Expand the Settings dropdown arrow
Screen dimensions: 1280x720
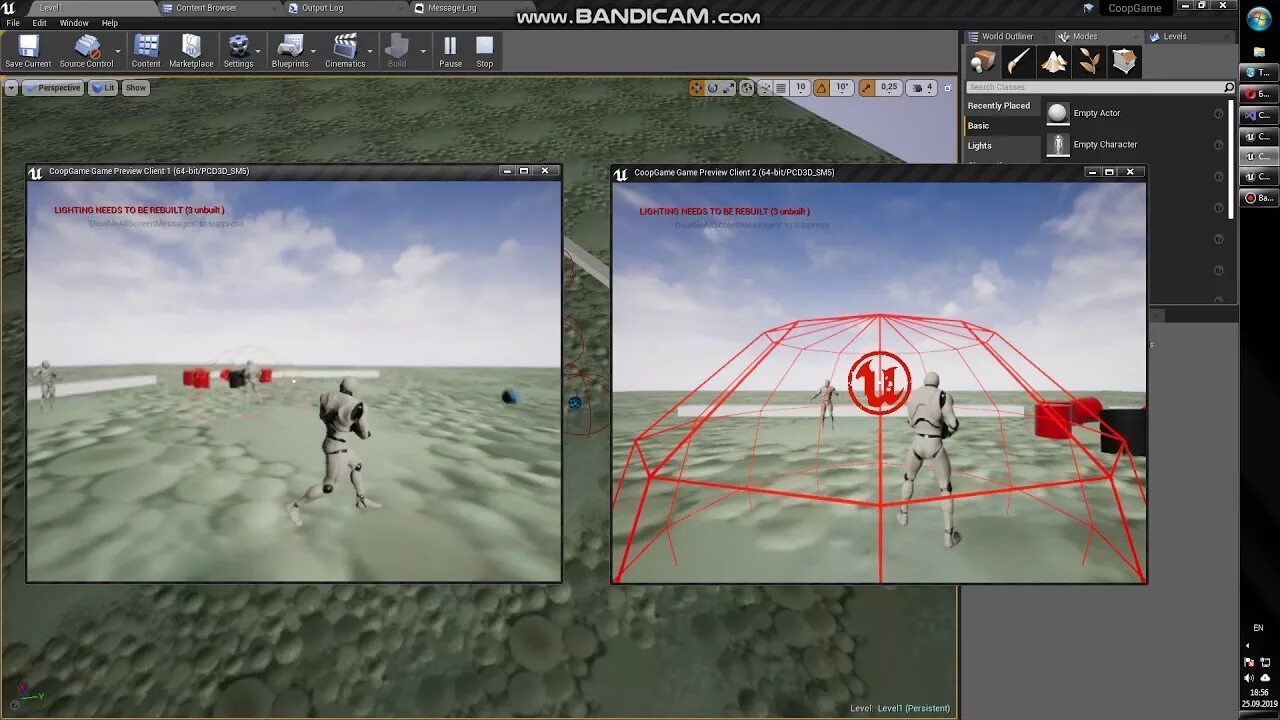point(258,51)
